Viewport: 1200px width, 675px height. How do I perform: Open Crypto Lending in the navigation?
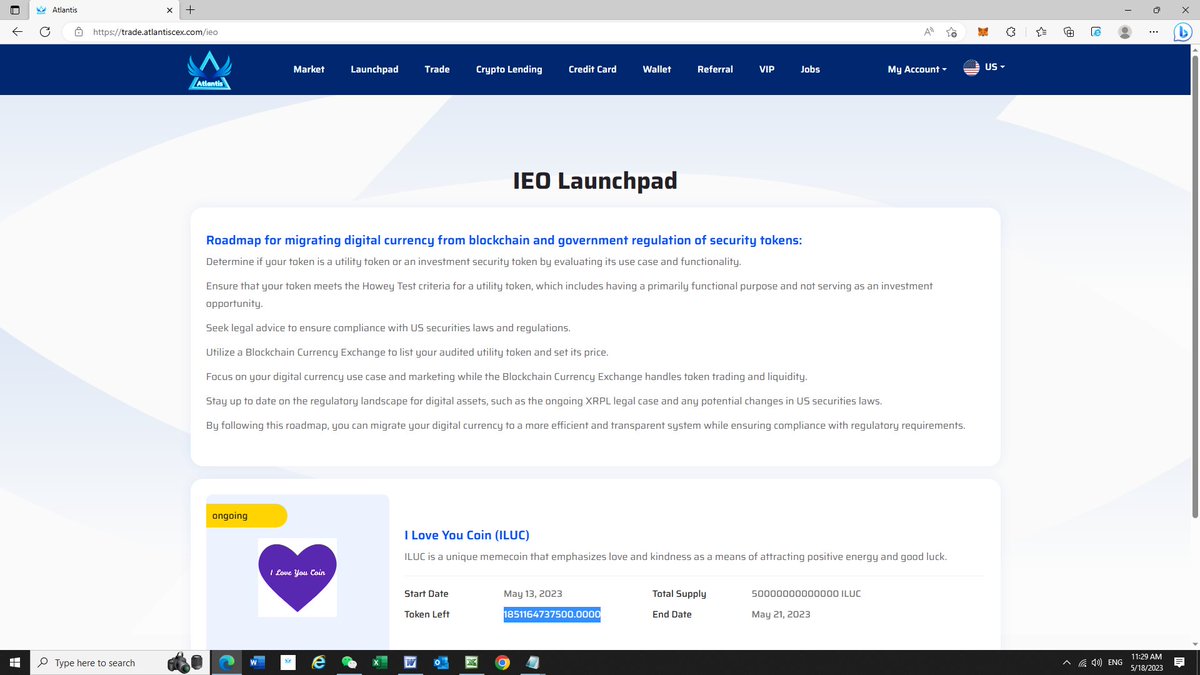pos(509,69)
